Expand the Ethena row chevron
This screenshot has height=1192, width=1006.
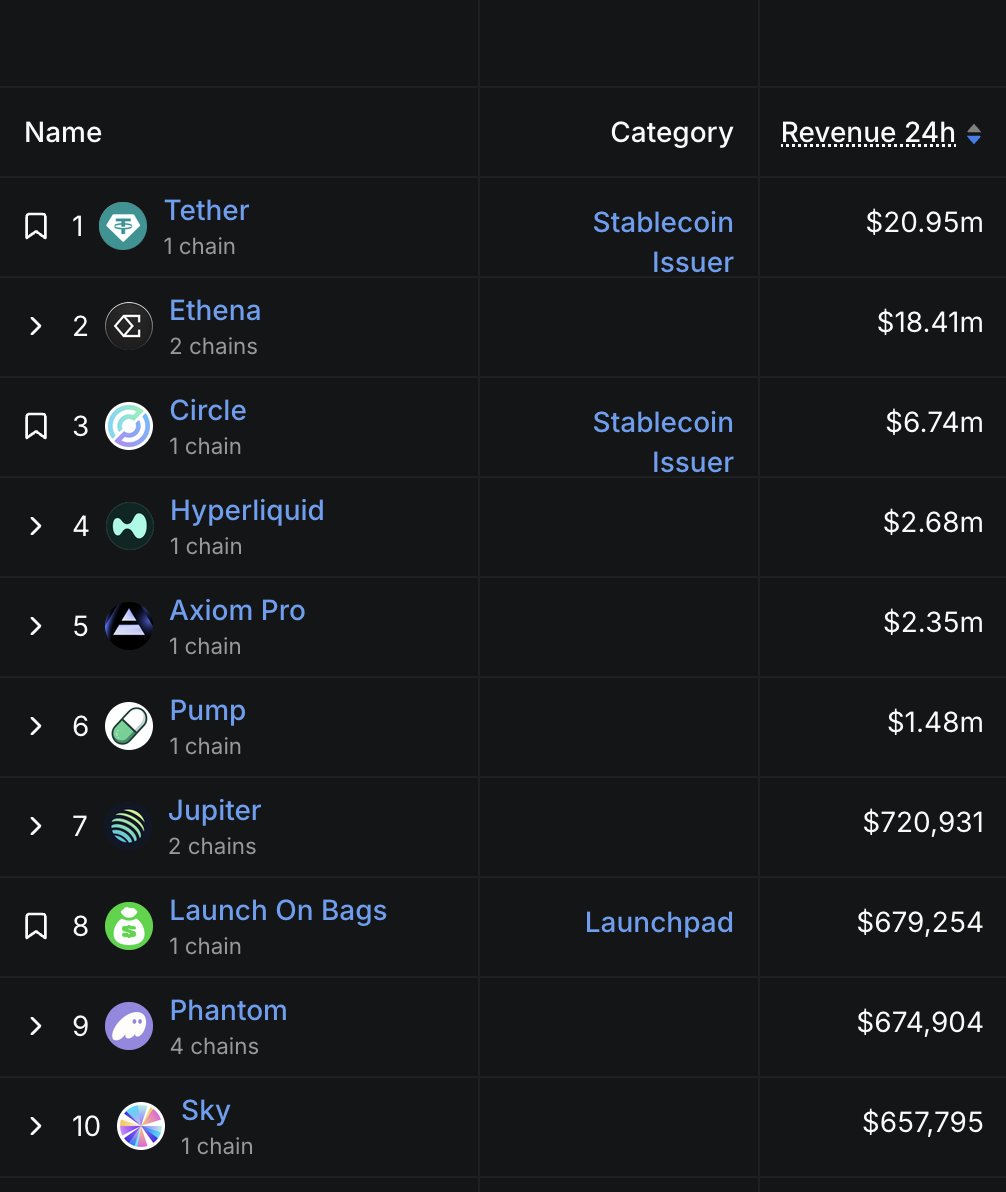35,326
